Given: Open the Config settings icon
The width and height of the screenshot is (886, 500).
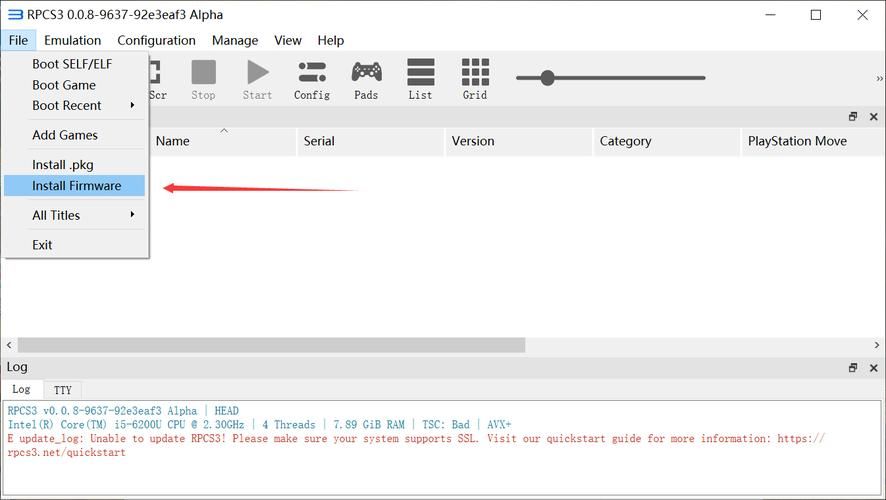Looking at the screenshot, I should click(x=312, y=79).
